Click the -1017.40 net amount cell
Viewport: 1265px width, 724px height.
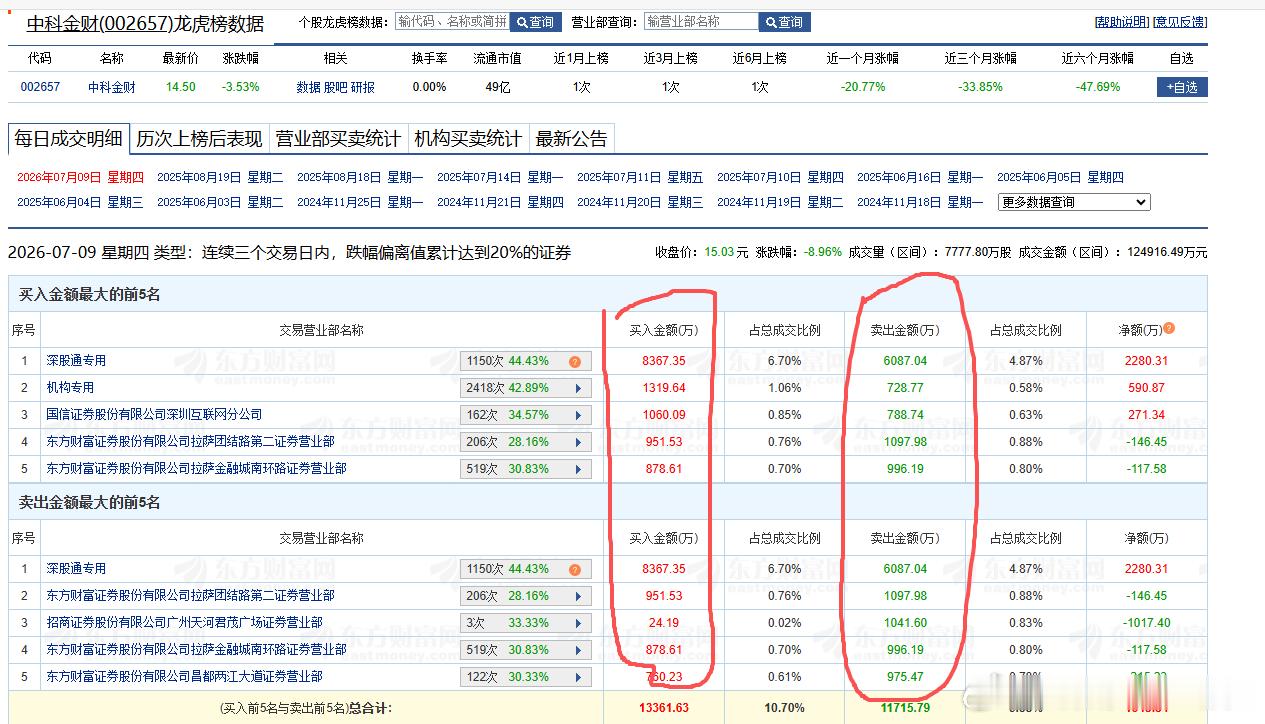point(1146,623)
